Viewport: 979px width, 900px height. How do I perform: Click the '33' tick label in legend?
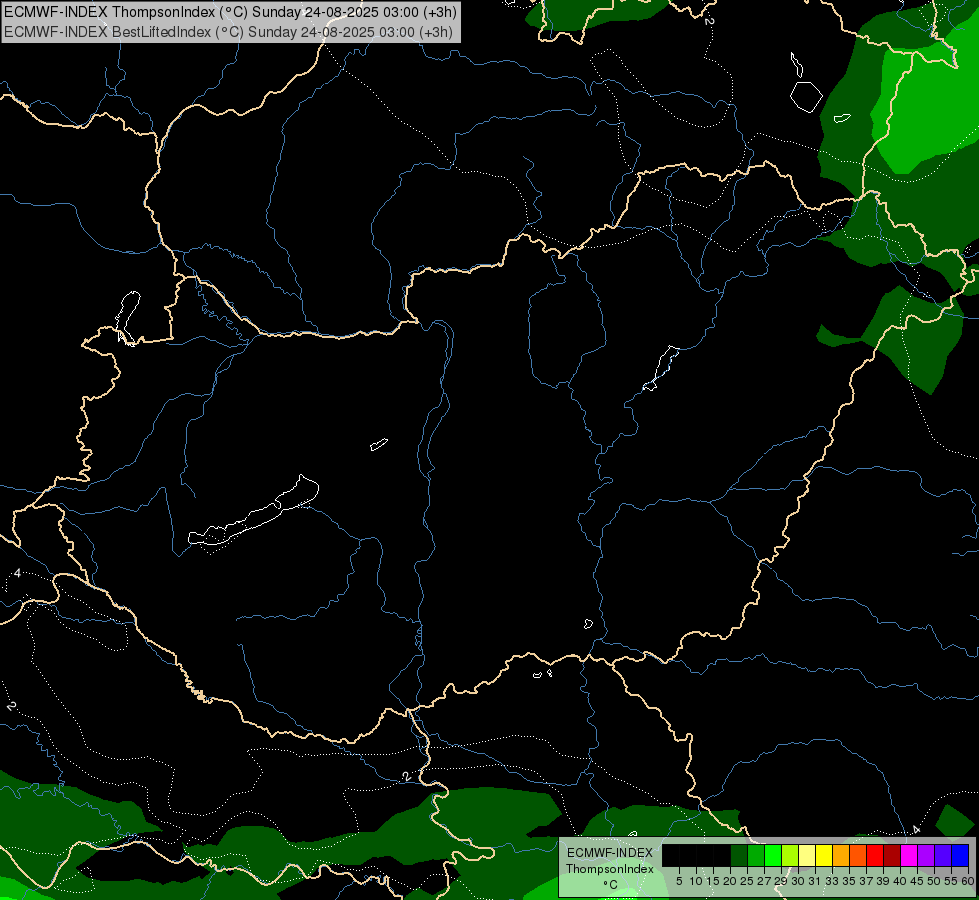tap(832, 881)
